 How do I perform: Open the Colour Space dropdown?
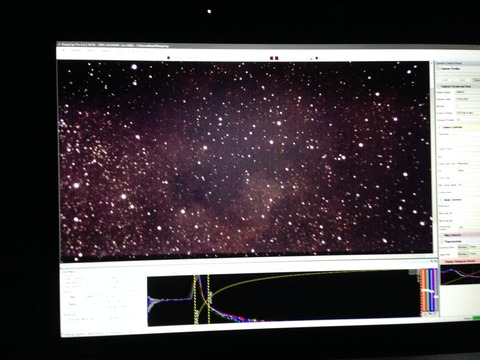tap(467, 92)
